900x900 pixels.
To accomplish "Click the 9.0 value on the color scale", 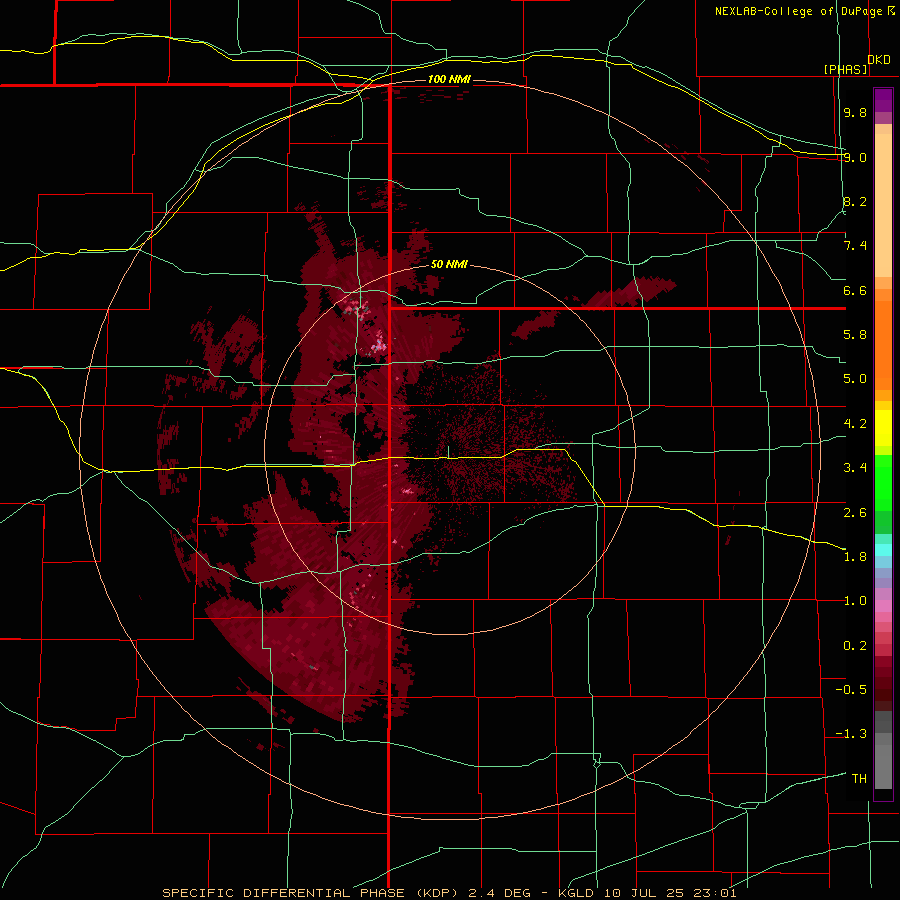I will point(855,157).
